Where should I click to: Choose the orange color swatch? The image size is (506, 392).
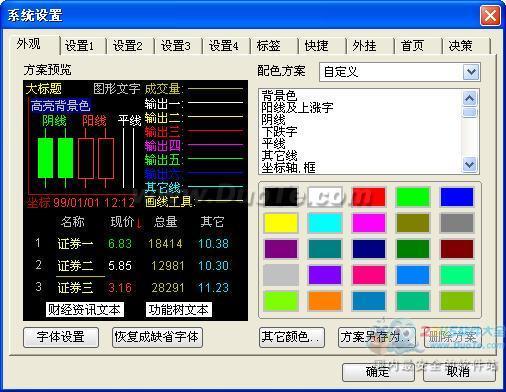coord(325,301)
